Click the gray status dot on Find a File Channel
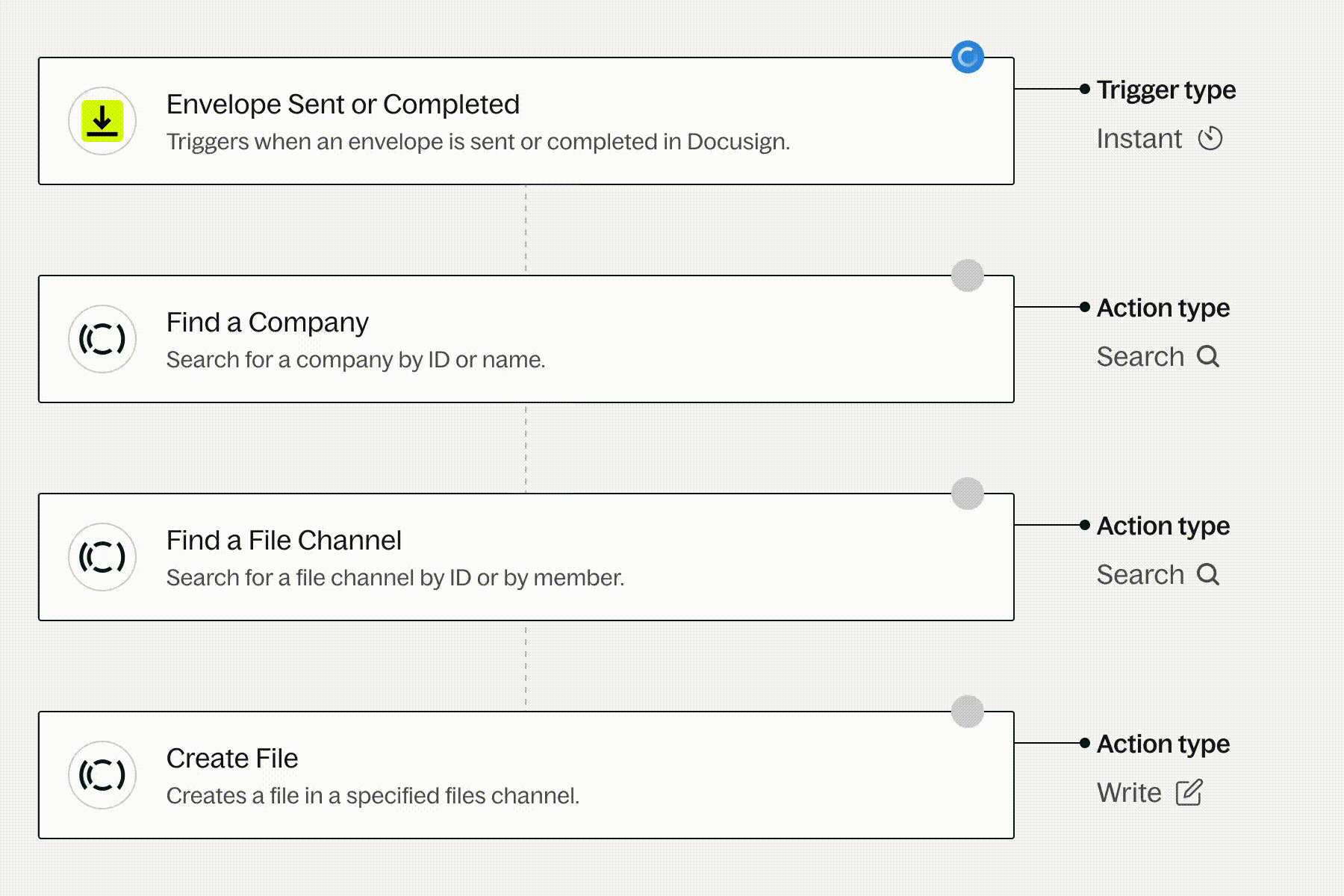 pyautogui.click(x=968, y=494)
